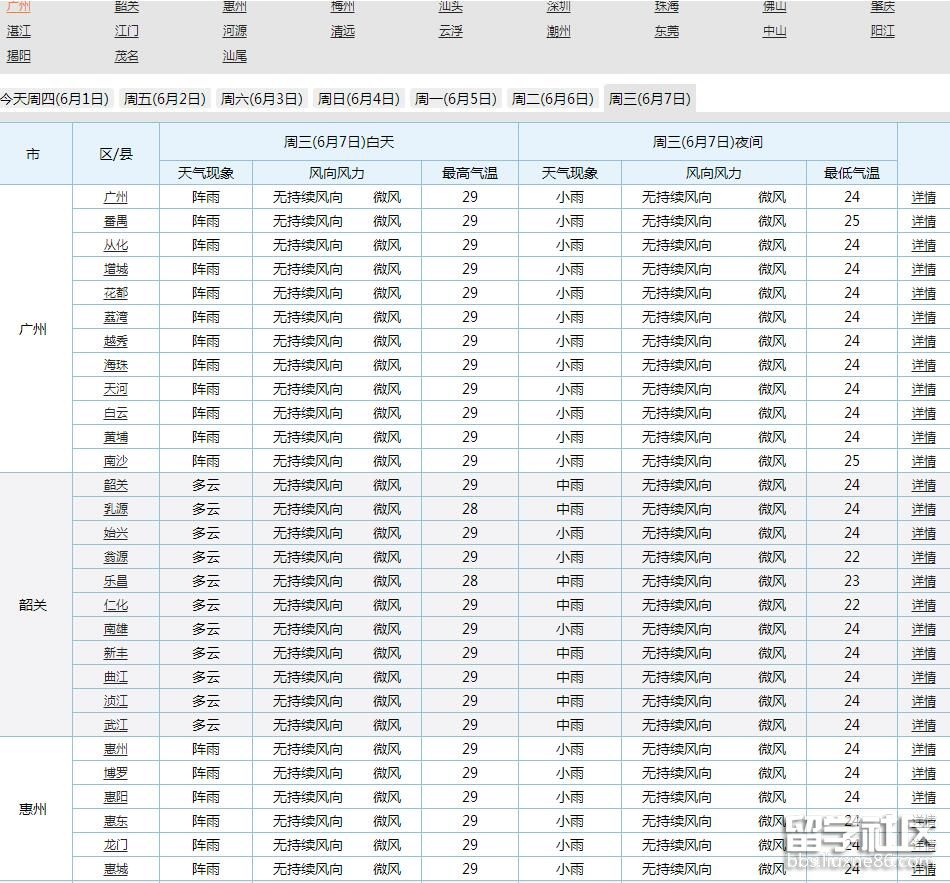Image resolution: width=950 pixels, height=883 pixels.
Task: Open 详情 for the 韶关 district row
Action: (x=923, y=485)
